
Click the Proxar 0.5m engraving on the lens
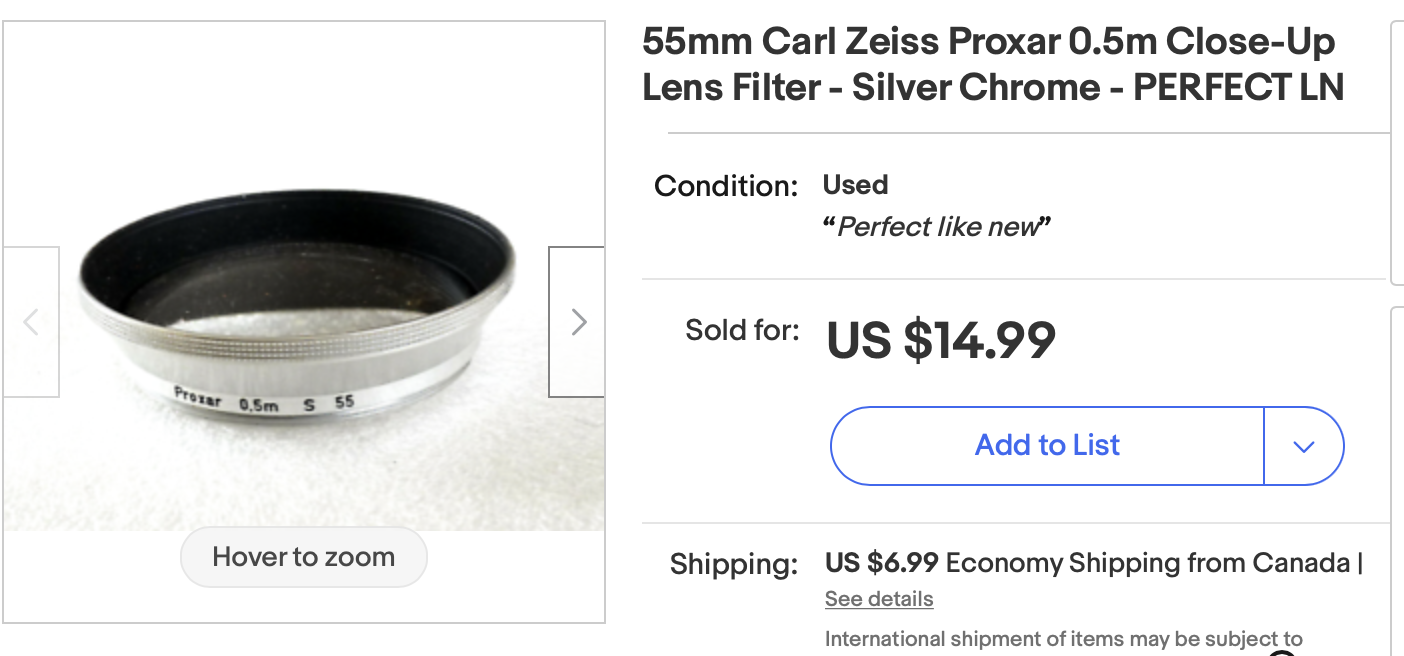[226, 400]
